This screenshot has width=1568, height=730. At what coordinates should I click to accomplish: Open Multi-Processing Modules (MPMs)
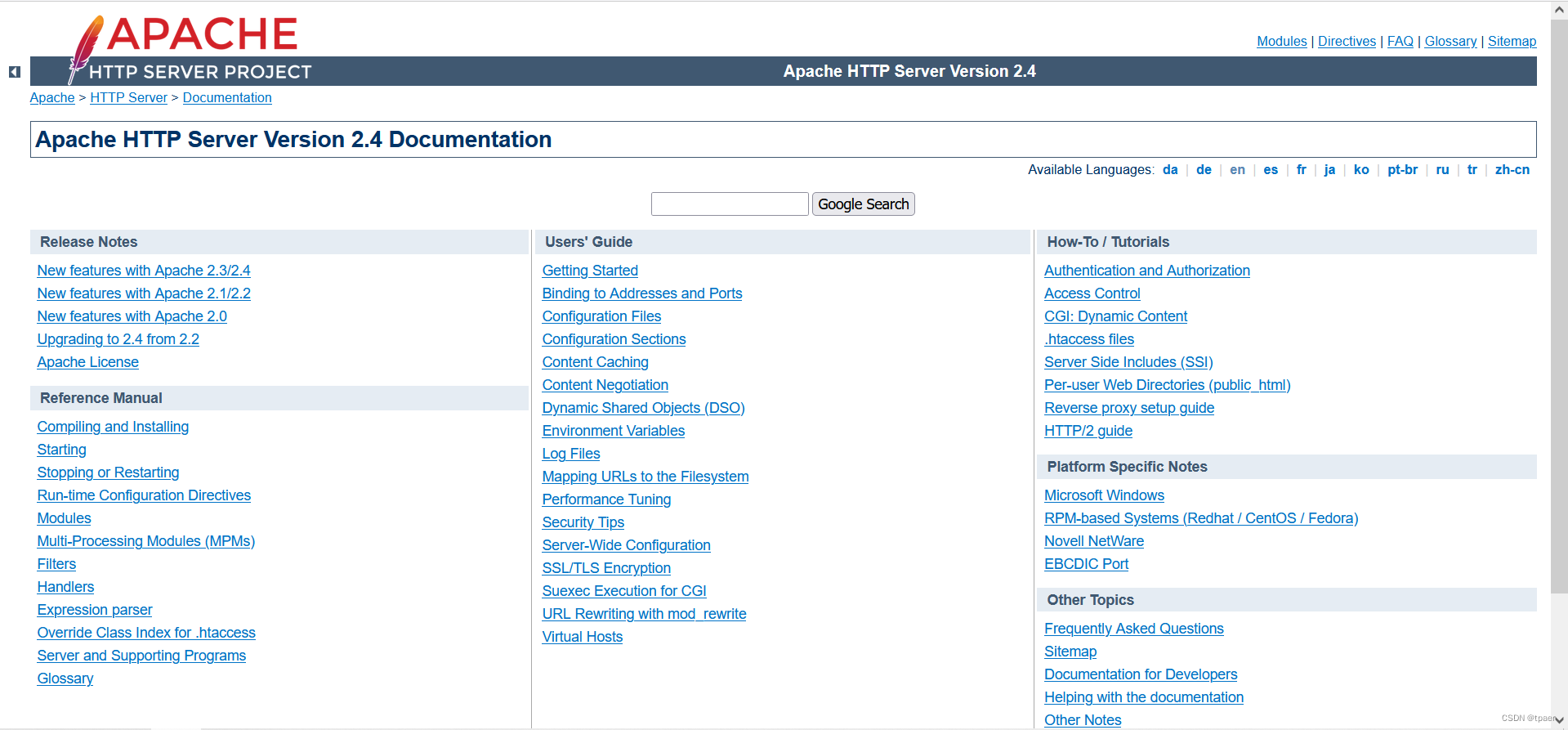tap(145, 541)
